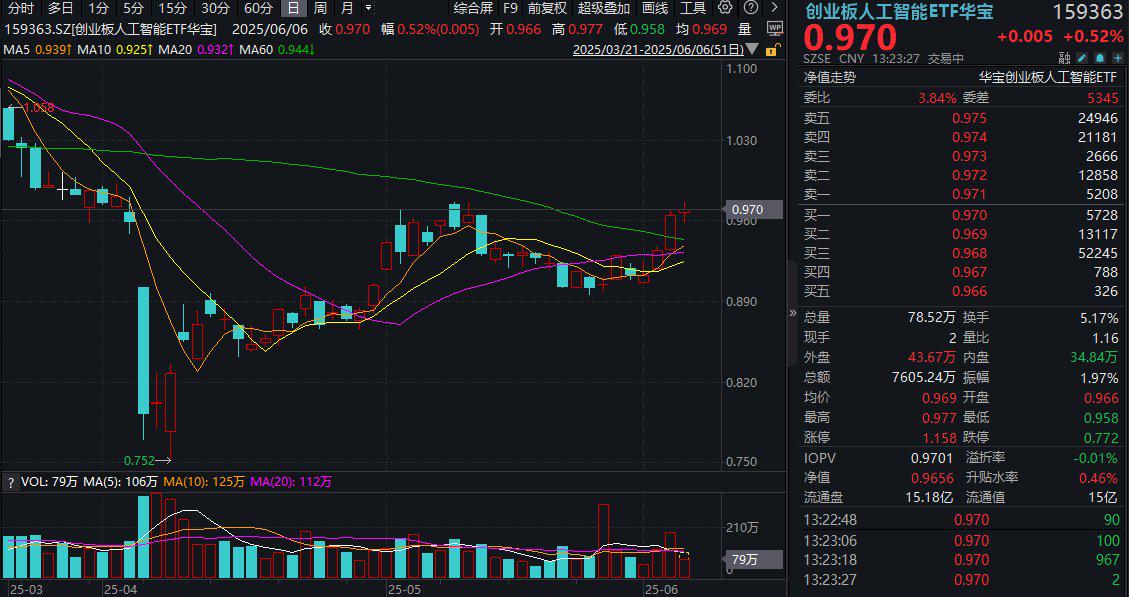The height and width of the screenshot is (597, 1129).
Task: Select the 日 daily period tab
Action: pos(292,9)
